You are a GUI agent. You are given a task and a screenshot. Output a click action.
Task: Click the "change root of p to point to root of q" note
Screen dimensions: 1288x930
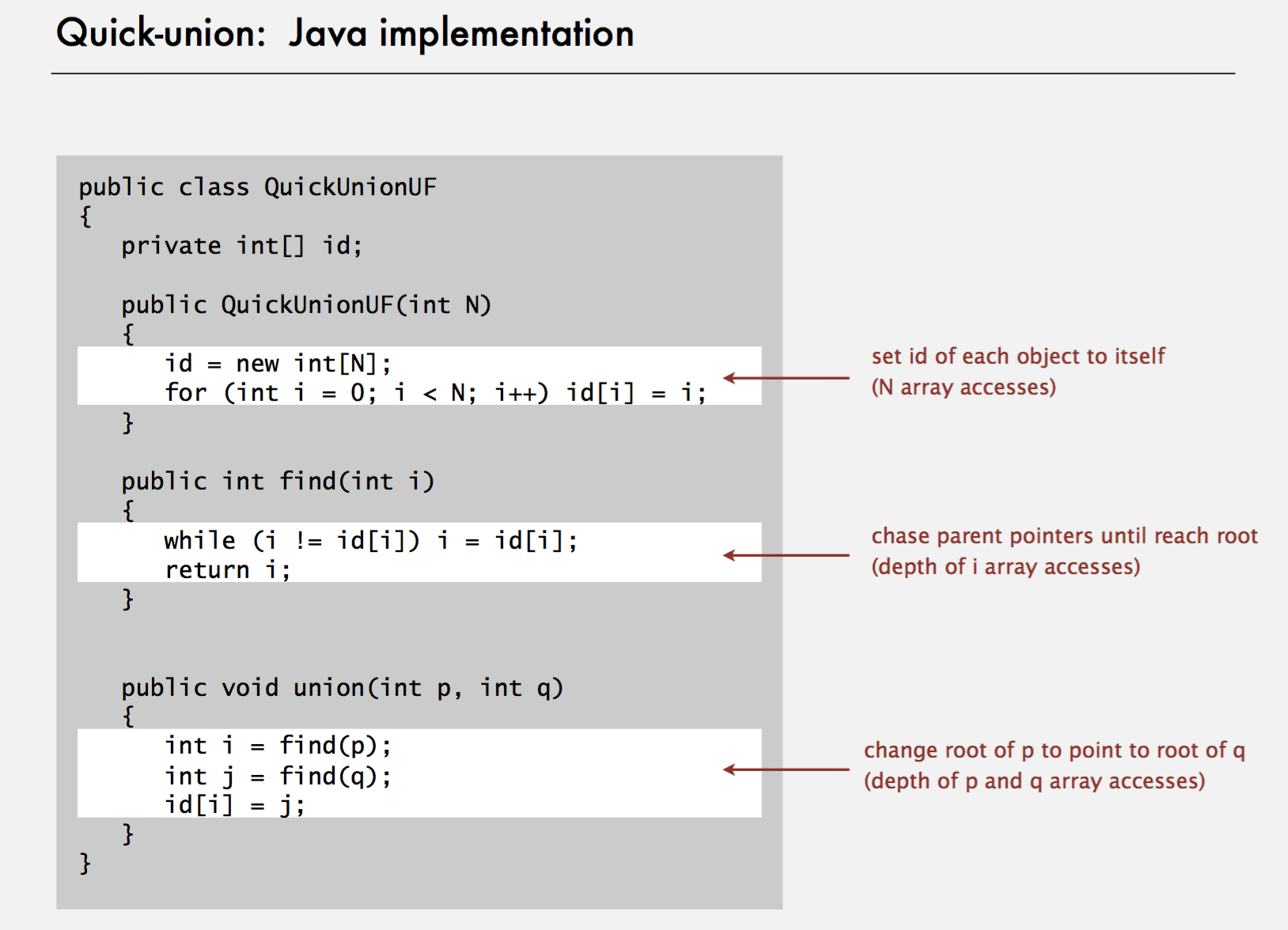pyautogui.click(x=1054, y=750)
